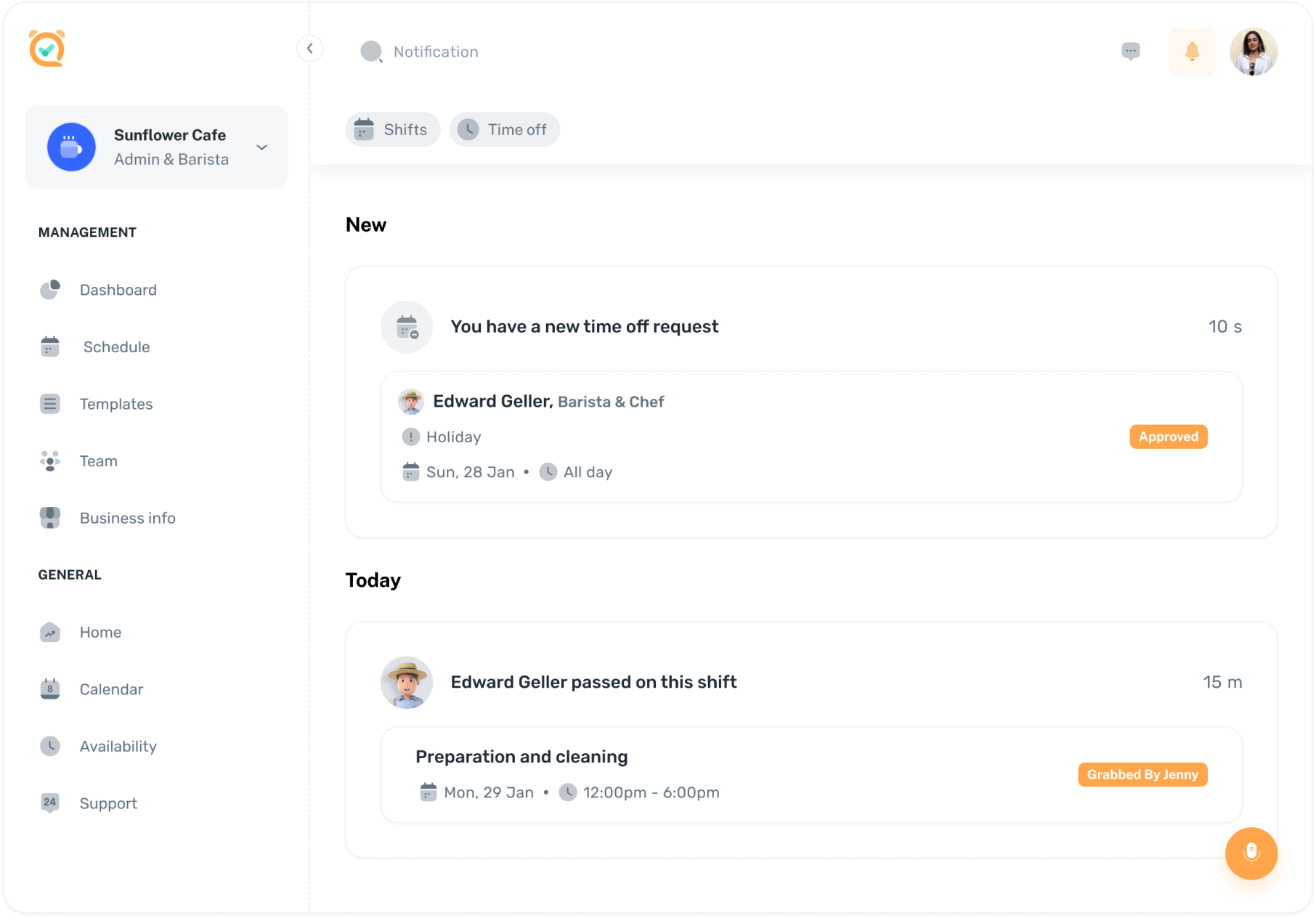Screen dimensions: 1316x918
Task: Click the Team people icon
Action: pos(50,461)
